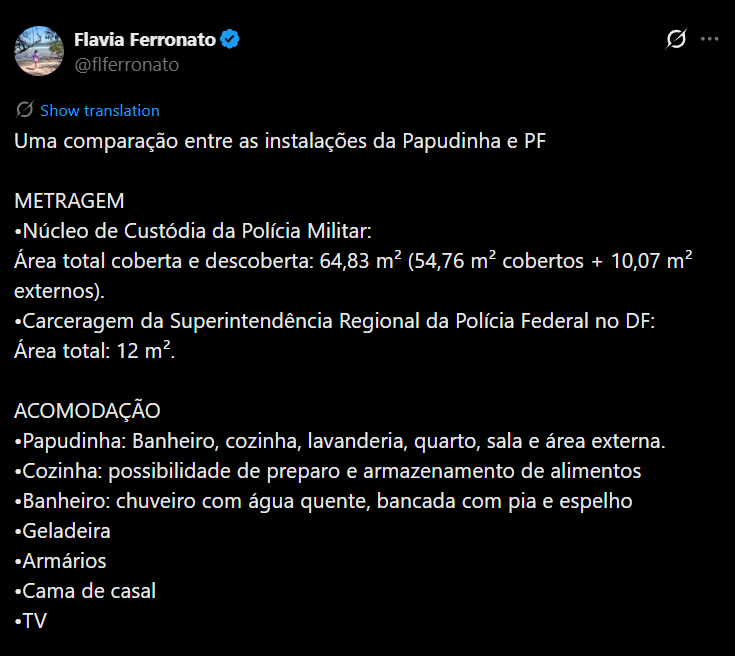Click the 'Banheiro: chuveiro com água quente' line

pyautogui.click(x=323, y=501)
